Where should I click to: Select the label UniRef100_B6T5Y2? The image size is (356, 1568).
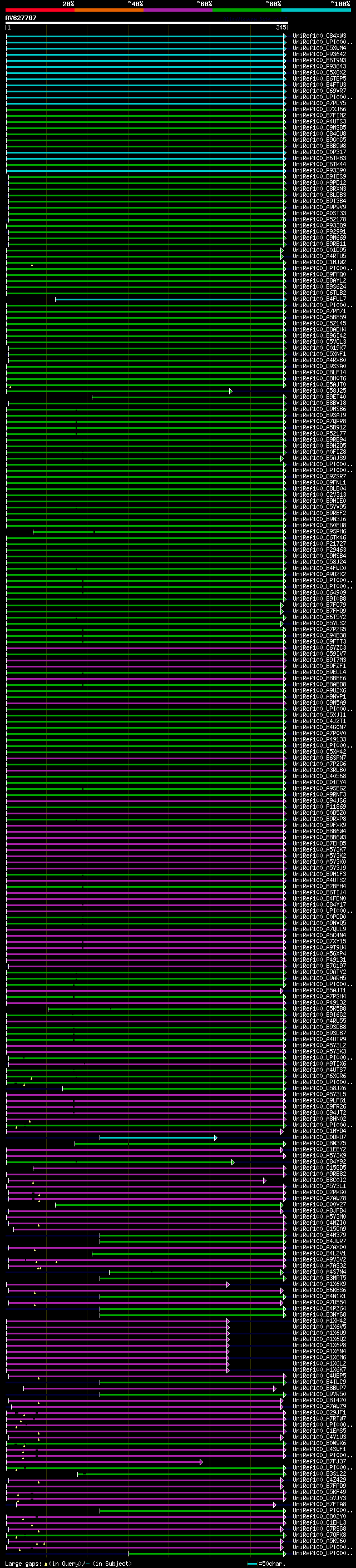pyautogui.click(x=319, y=617)
